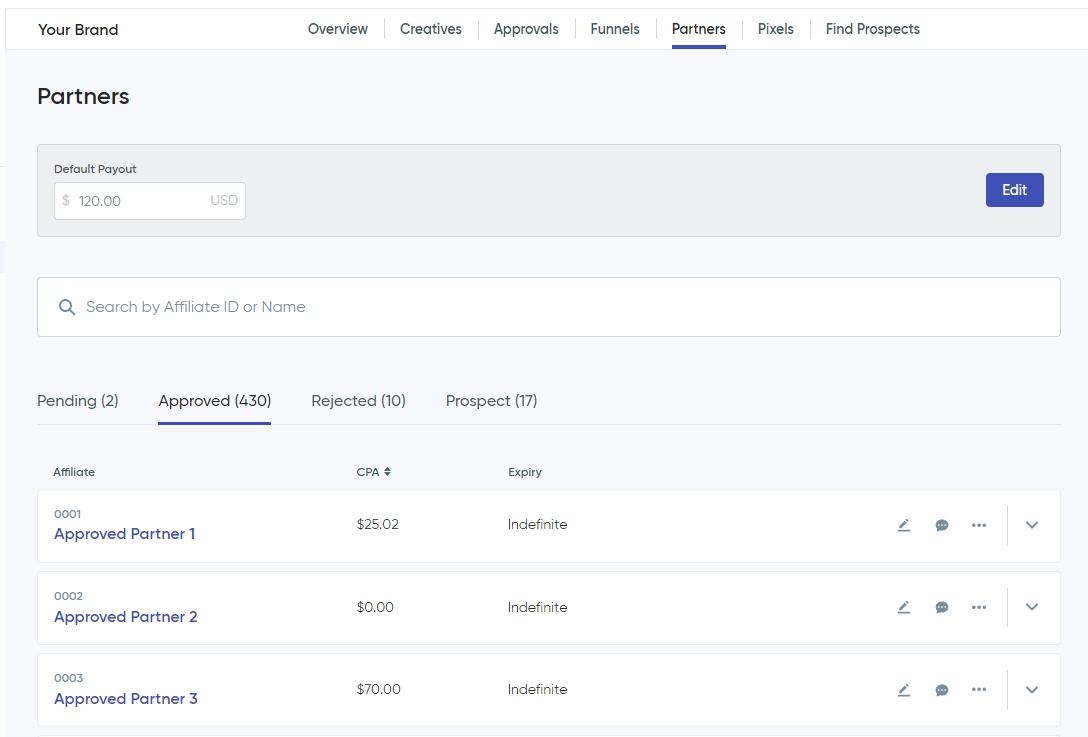Click the Edit default payout button
Screen dimensions: 1088x737
1014,190
